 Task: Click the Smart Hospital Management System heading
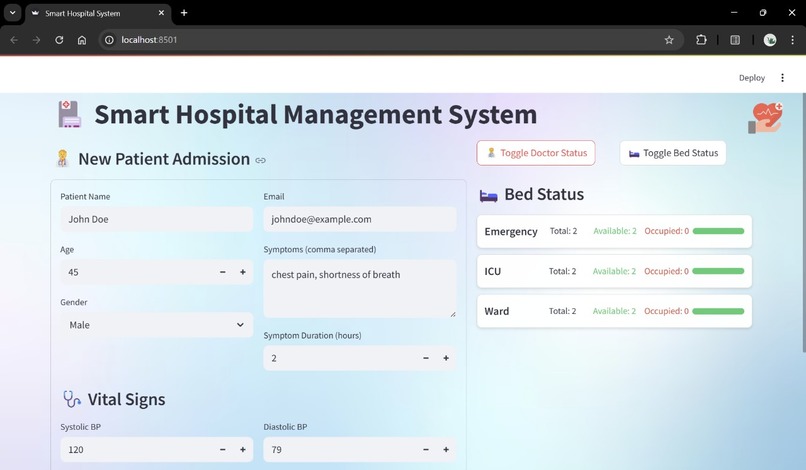click(316, 114)
